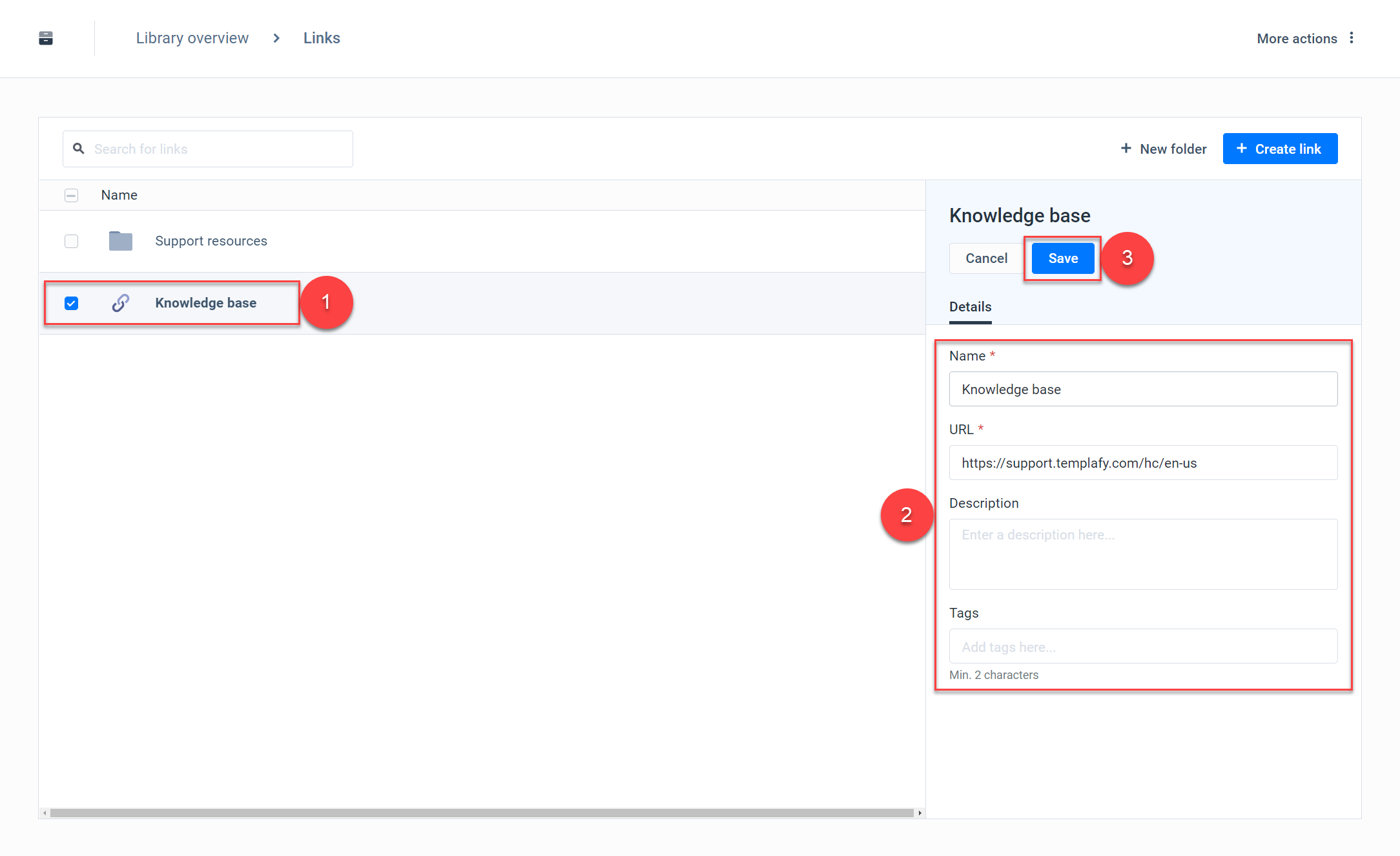Click the Cancel button in Knowledge base

coord(984,258)
